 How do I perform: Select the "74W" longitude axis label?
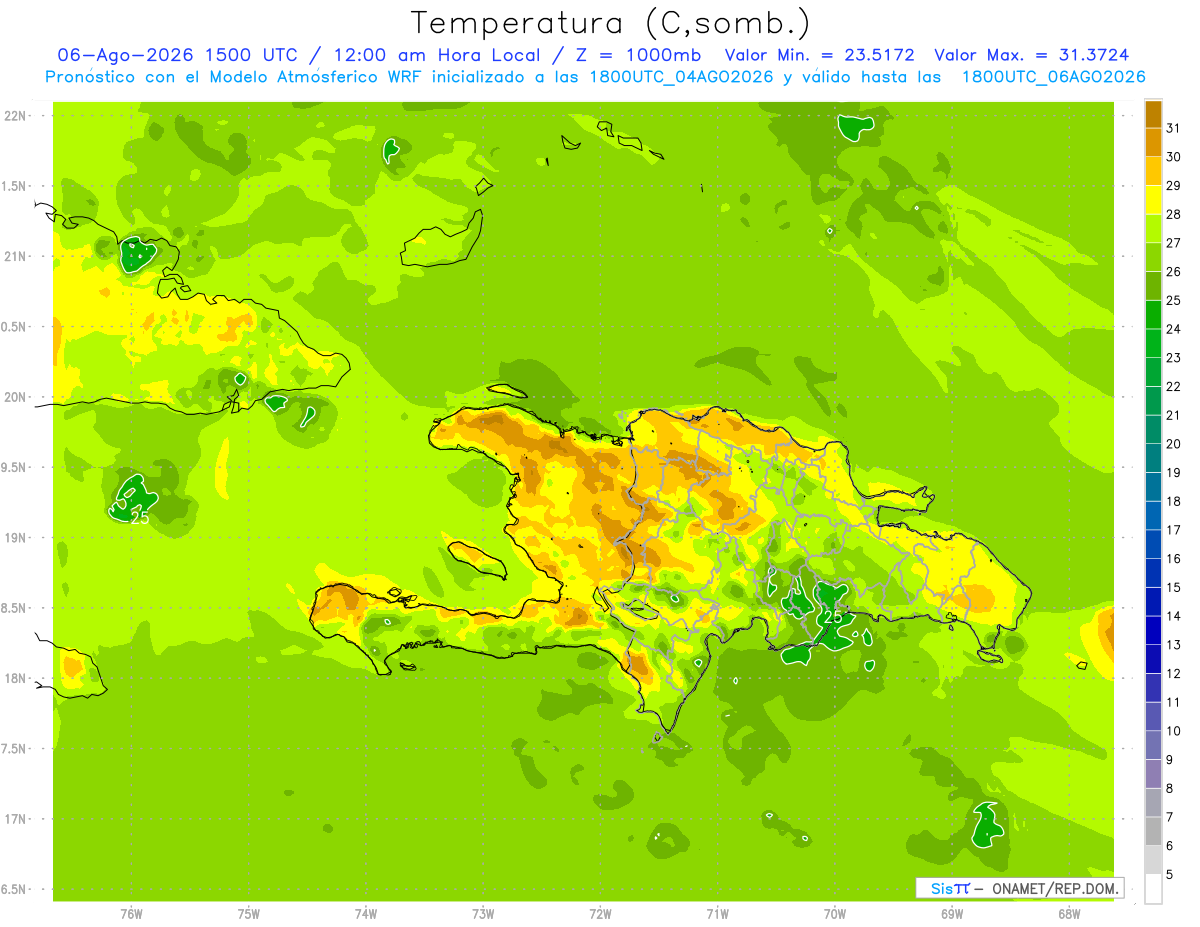[x=366, y=914]
